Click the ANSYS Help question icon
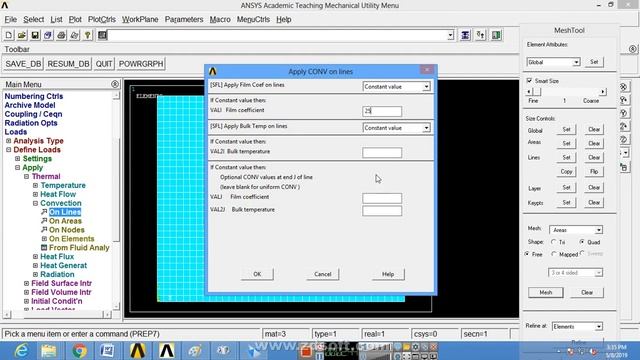Viewport: 640px width, 360px height. pos(87,35)
